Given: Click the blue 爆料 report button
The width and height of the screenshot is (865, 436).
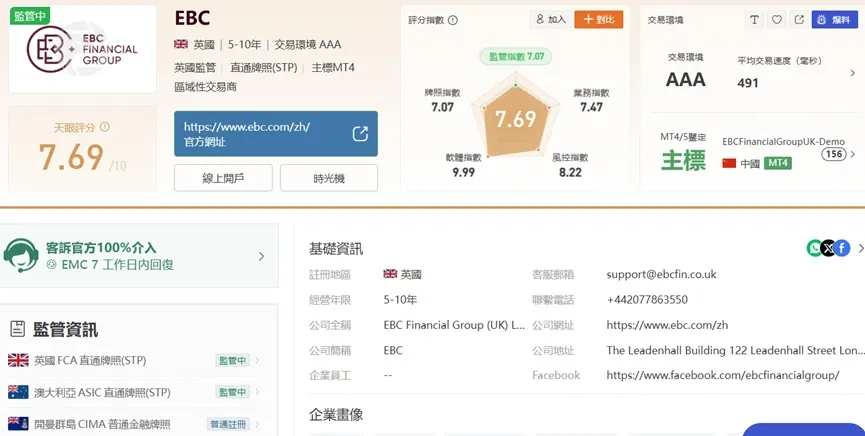Looking at the screenshot, I should [835, 19].
